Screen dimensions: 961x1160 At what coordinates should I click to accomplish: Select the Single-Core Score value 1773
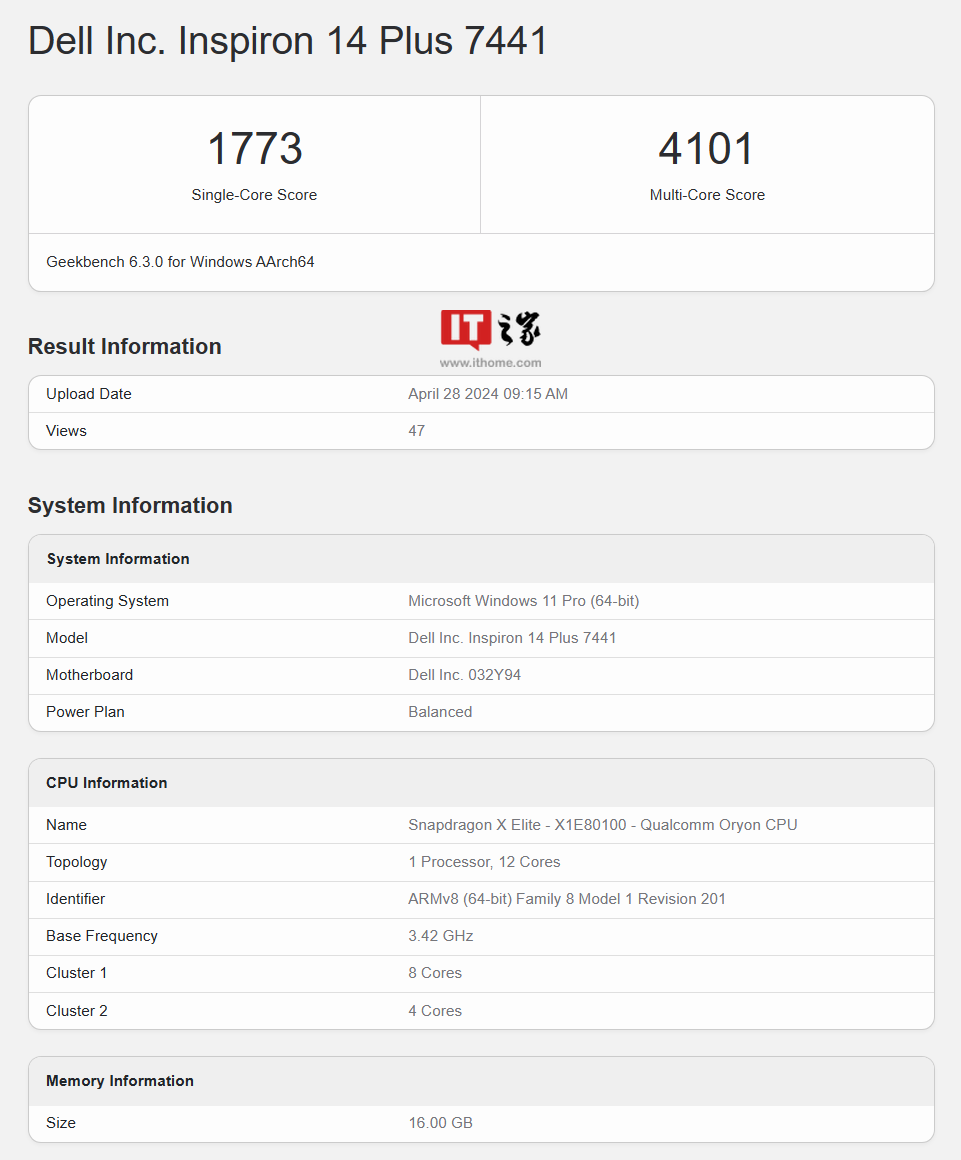(x=254, y=148)
